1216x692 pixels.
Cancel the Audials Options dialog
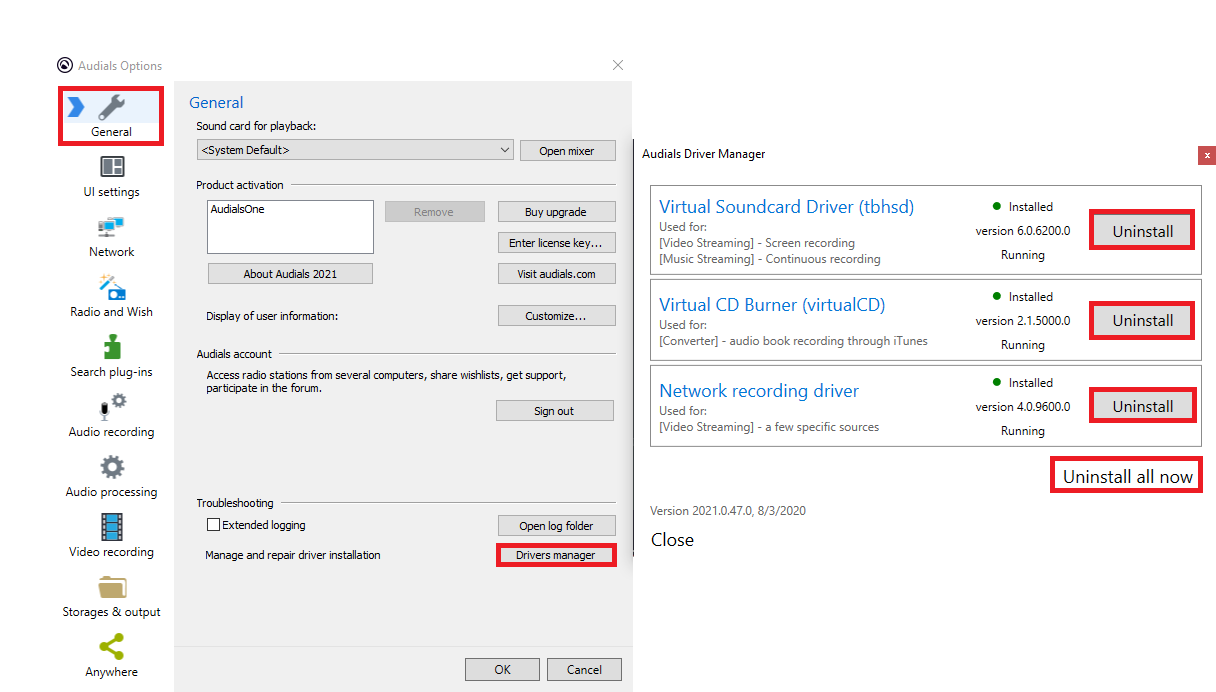[584, 670]
